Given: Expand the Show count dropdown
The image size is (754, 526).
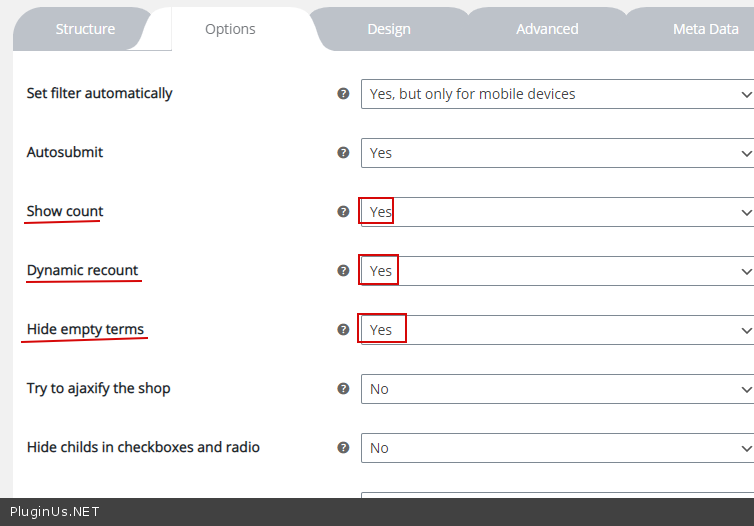Looking at the screenshot, I should pos(557,212).
